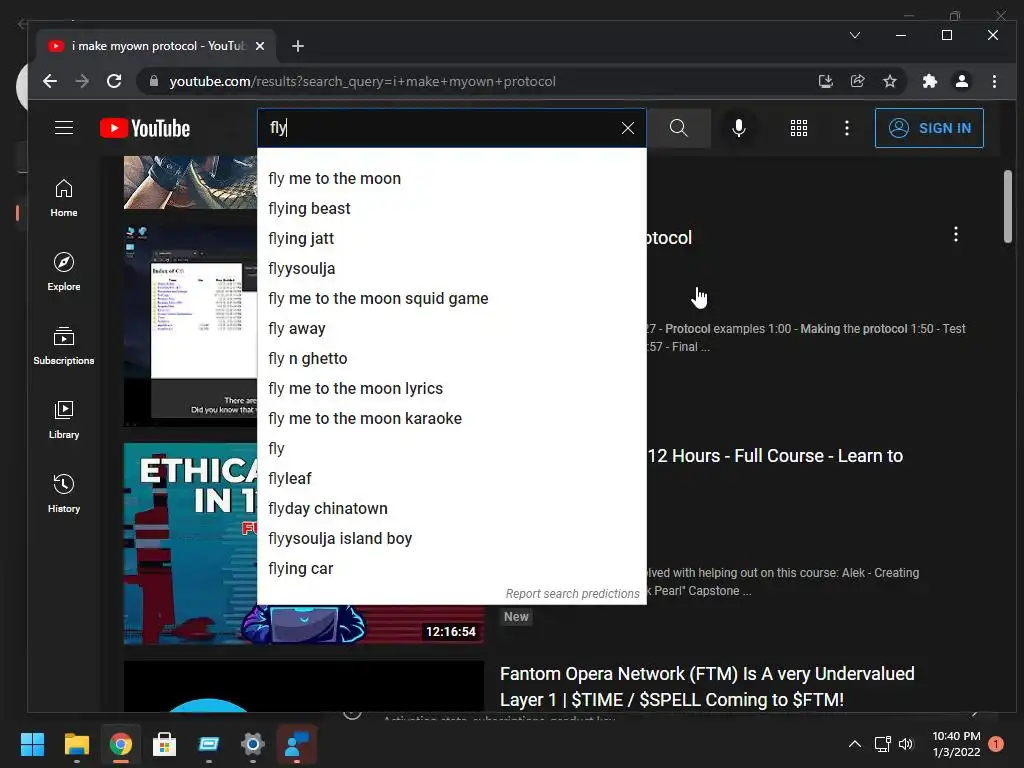Expand Chrome tab search chevron

click(x=855, y=35)
